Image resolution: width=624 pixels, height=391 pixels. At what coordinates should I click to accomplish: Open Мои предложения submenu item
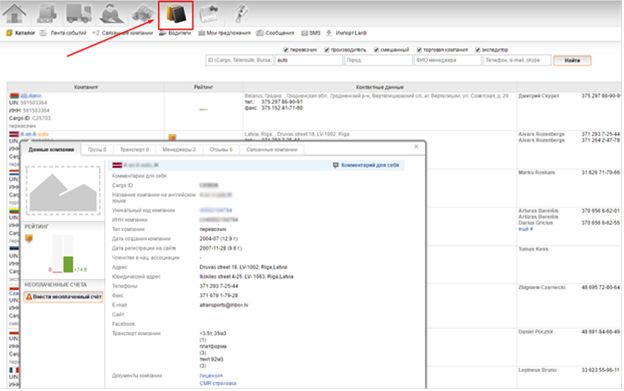click(x=224, y=33)
